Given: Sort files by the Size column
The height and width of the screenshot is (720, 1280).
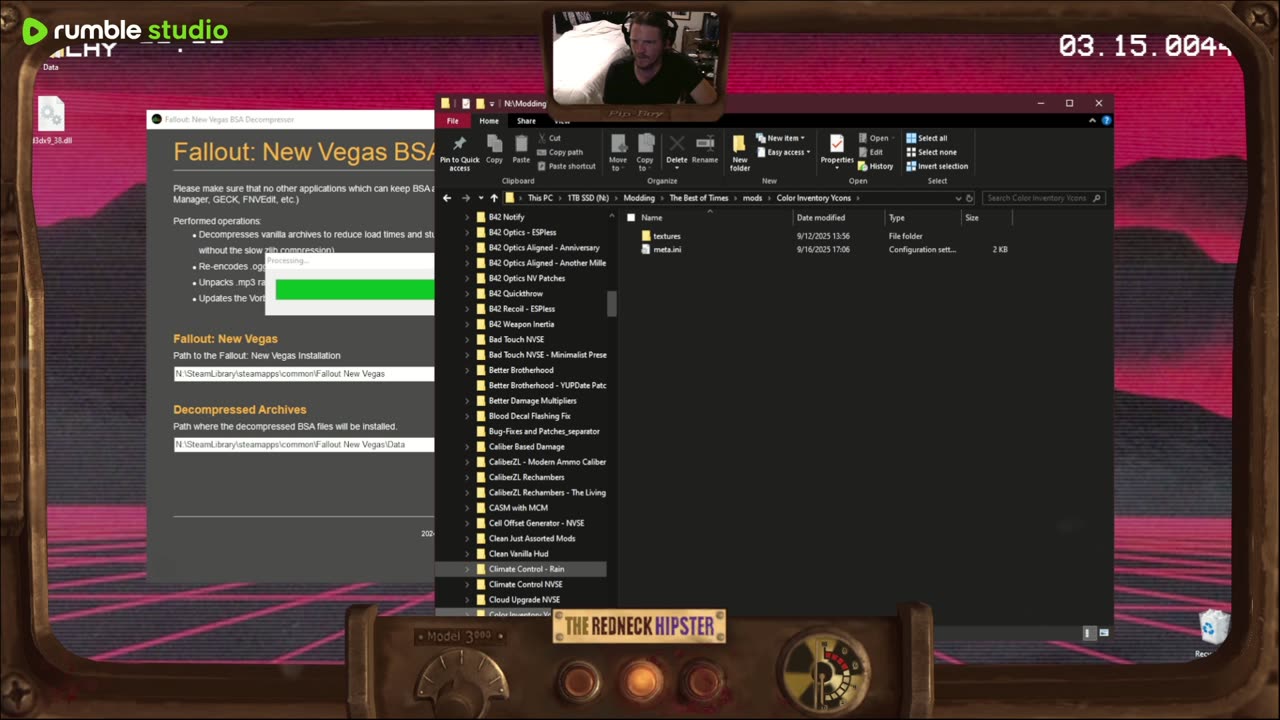Looking at the screenshot, I should point(972,217).
